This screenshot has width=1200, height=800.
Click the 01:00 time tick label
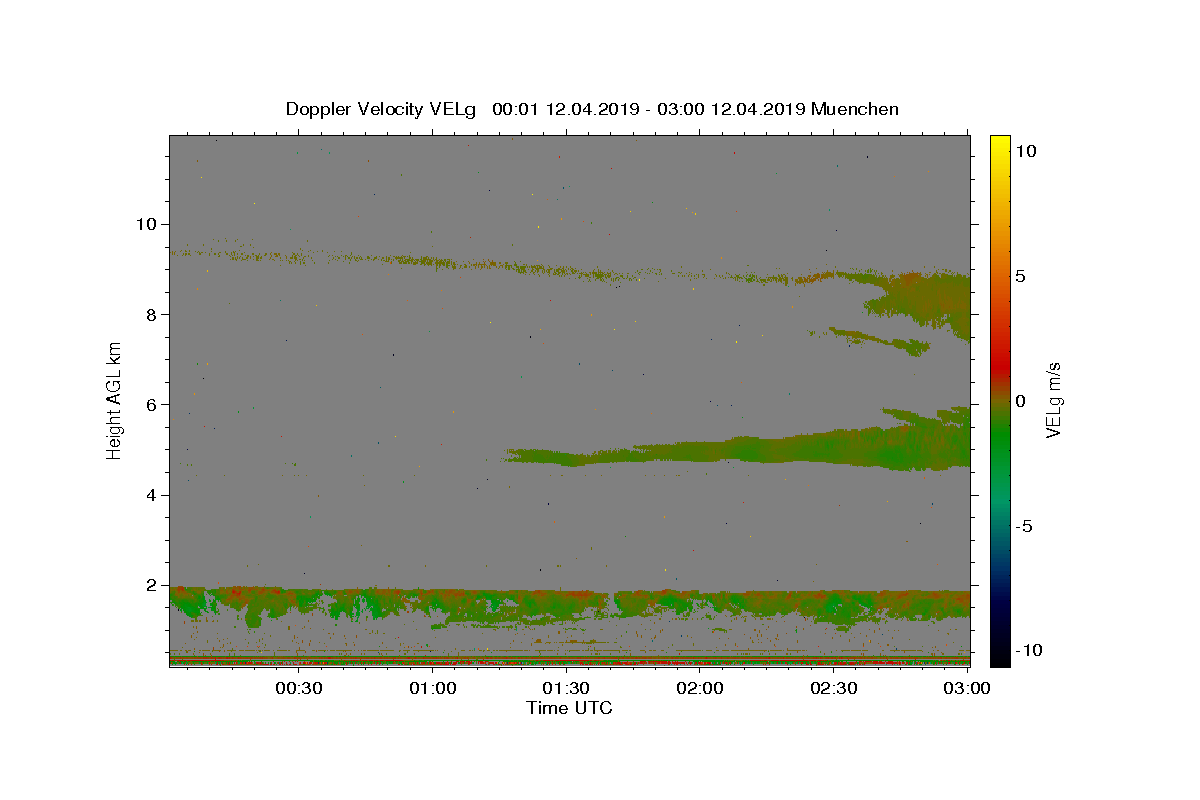tap(433, 688)
